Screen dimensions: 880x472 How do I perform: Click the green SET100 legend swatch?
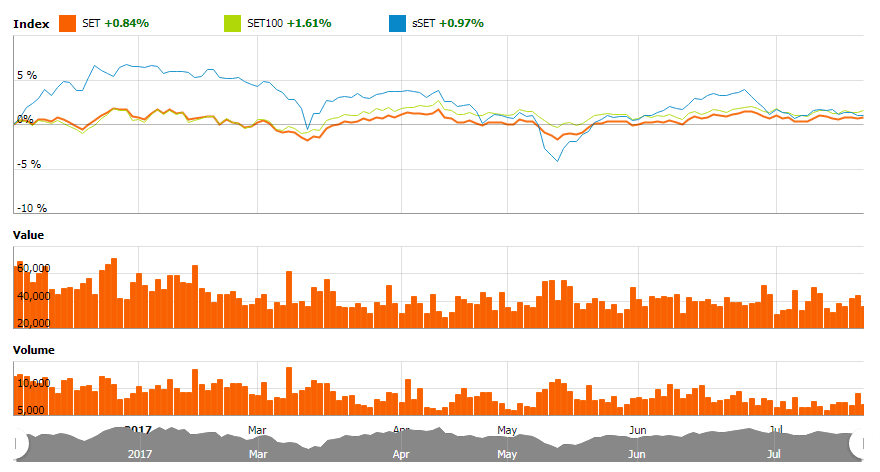click(233, 22)
